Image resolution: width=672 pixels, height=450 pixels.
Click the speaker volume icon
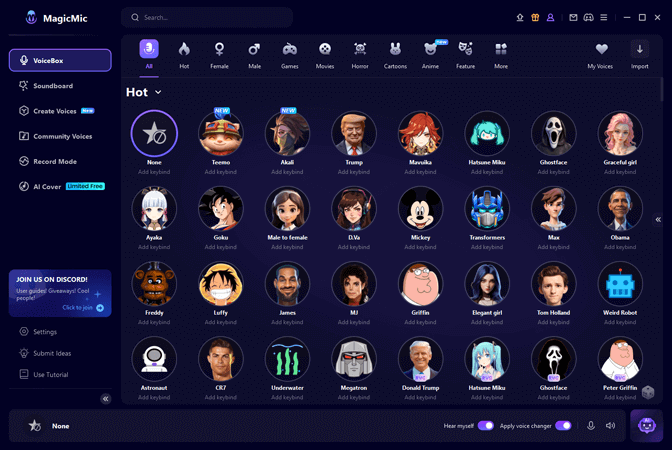tap(610, 426)
